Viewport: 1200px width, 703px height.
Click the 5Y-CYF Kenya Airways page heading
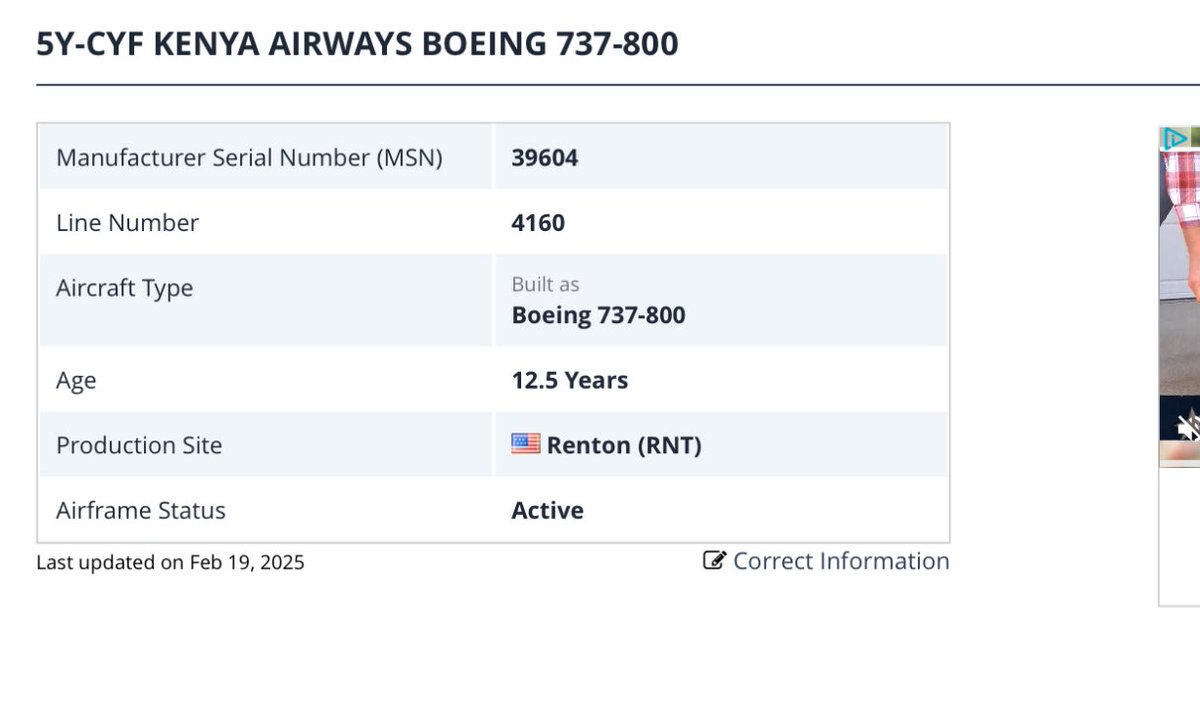click(357, 44)
